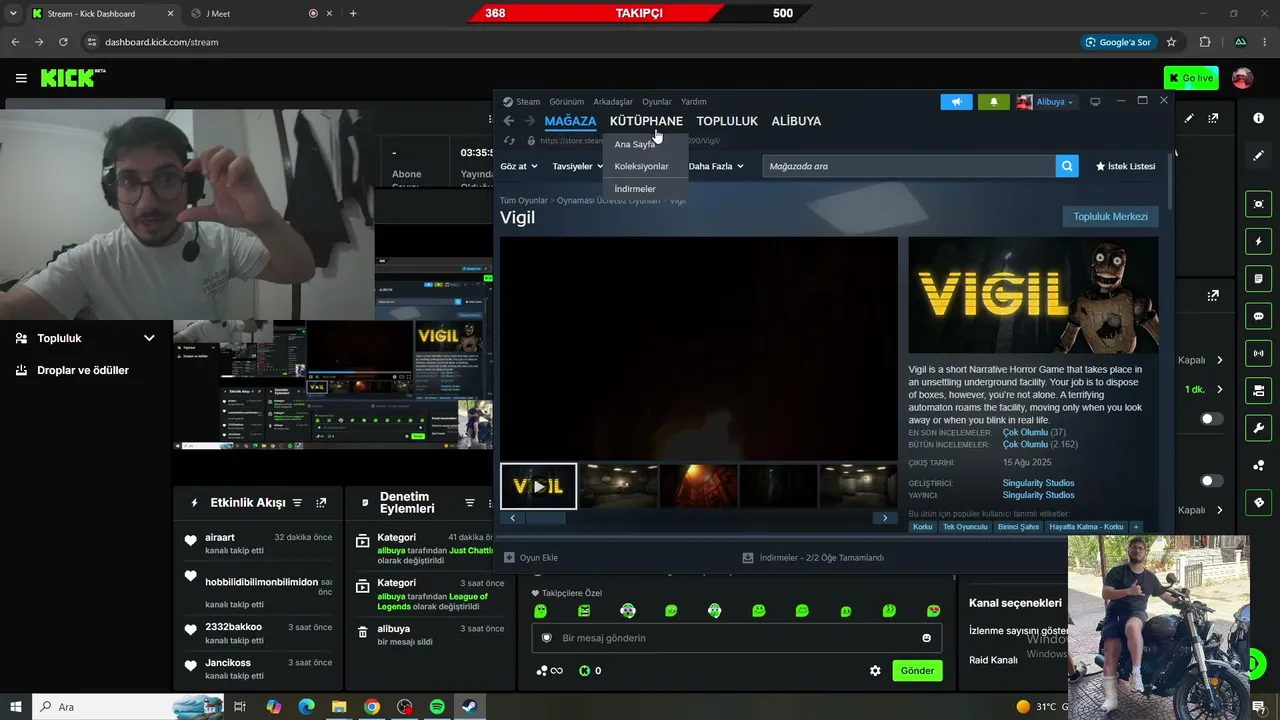Open the ALİBUYA profile tab

coord(796,121)
